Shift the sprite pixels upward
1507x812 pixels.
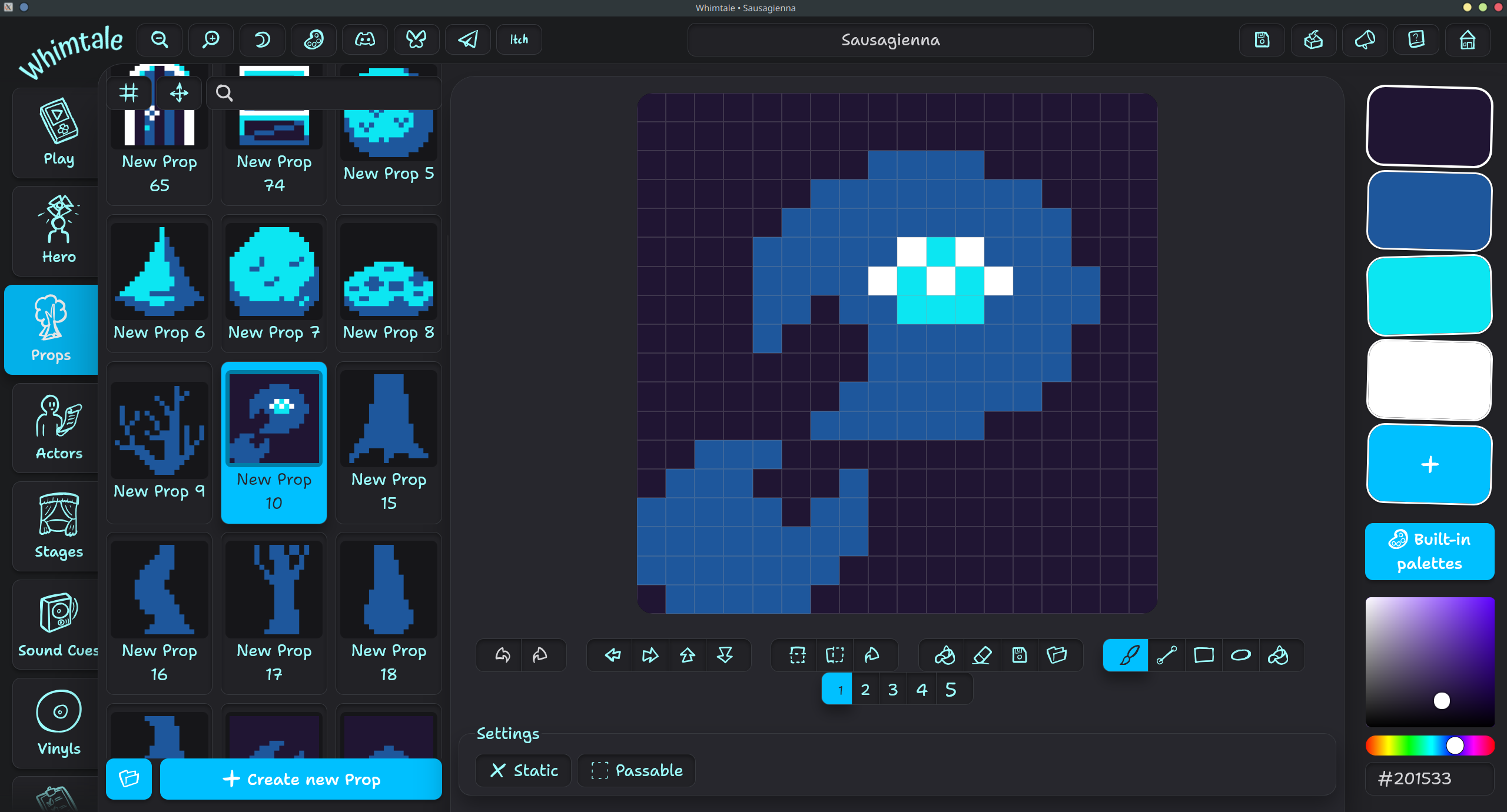point(688,655)
